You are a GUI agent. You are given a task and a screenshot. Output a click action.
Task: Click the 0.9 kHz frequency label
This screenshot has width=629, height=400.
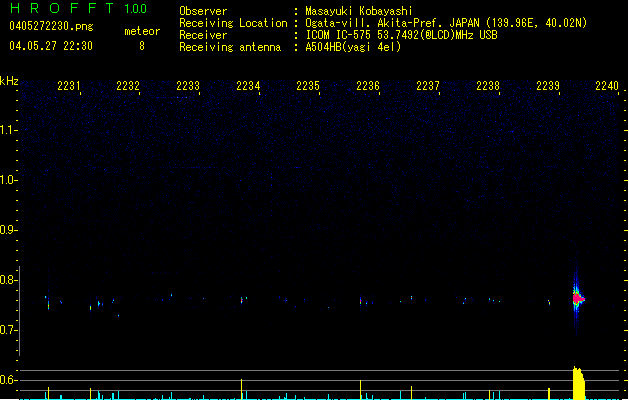(8, 230)
